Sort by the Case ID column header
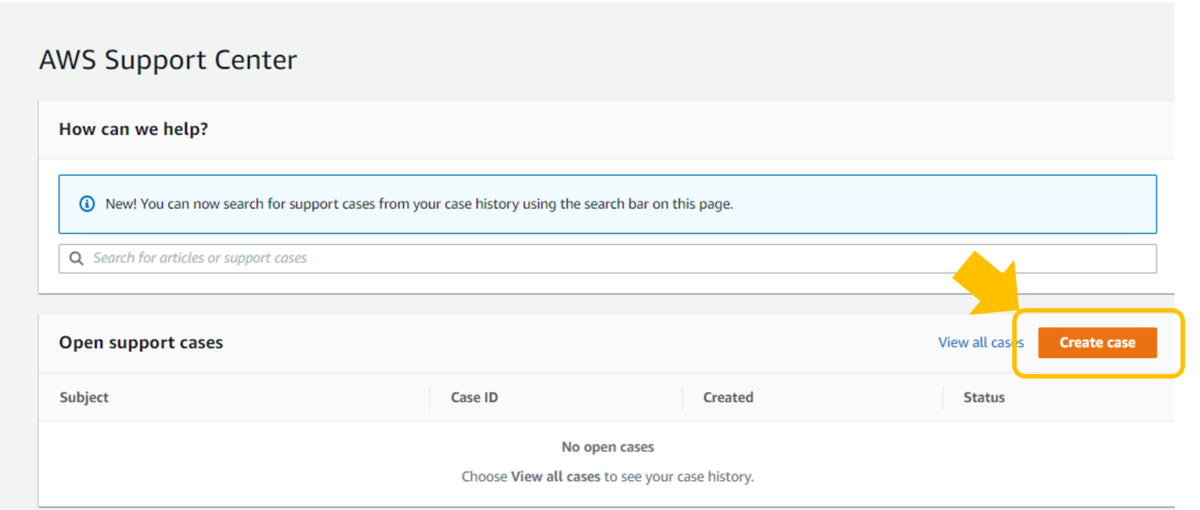Screen dimensions: 1200x510 [474, 397]
